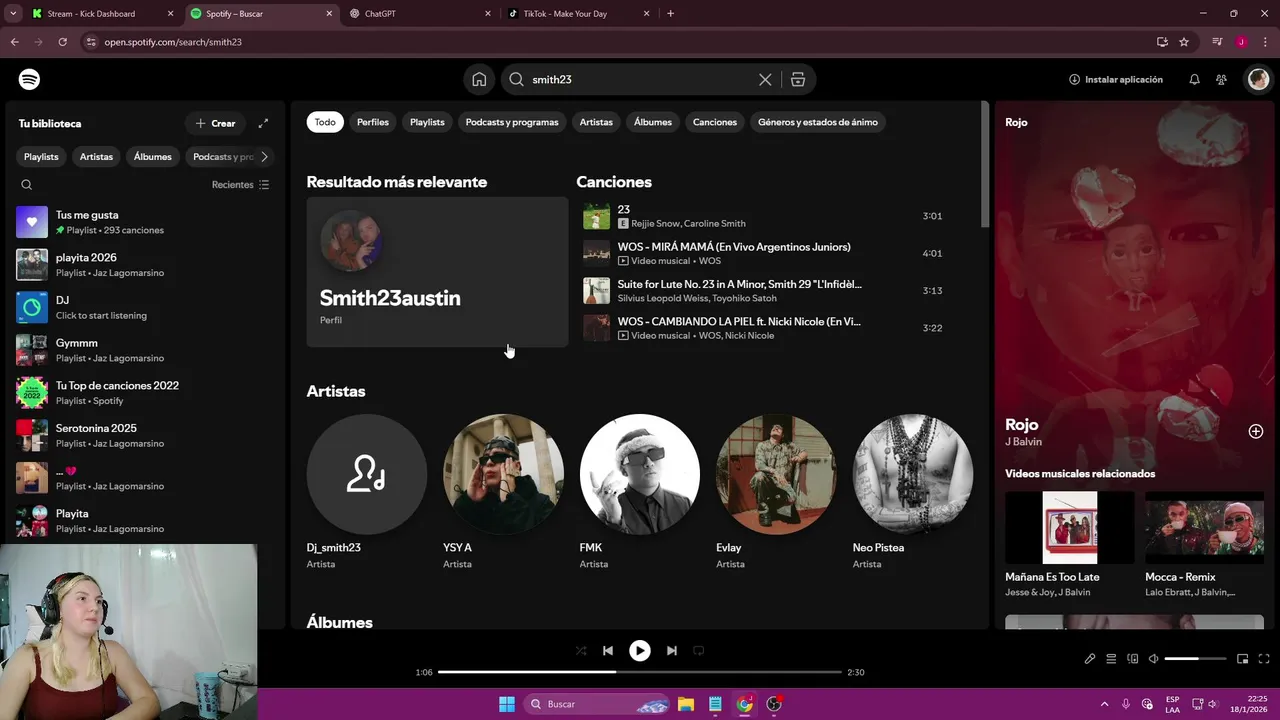Image resolution: width=1280 pixels, height=720 pixels.
Task: Open the user profile avatar menu
Action: click(1258, 79)
